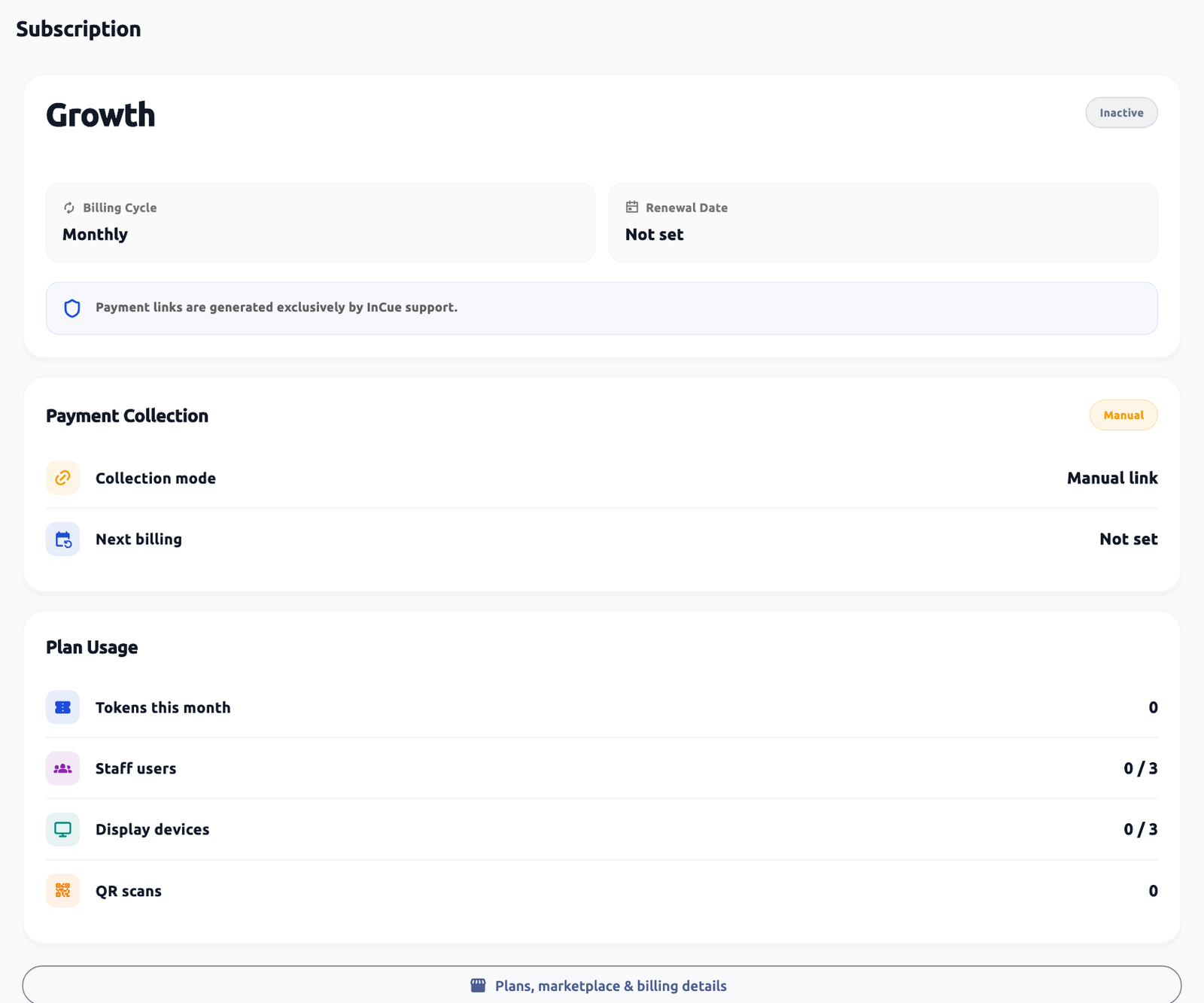Click the Plan Usage heading

(92, 648)
